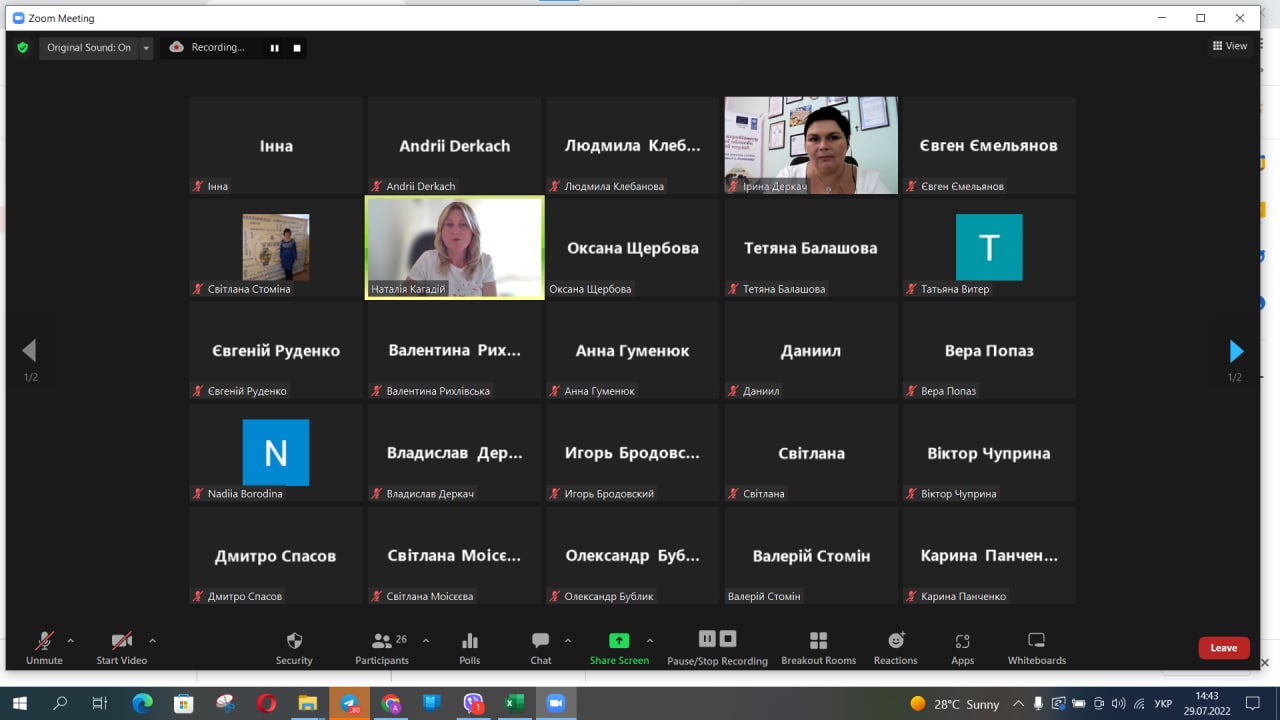Select Наталія Кагадій's video tile

tap(455, 247)
